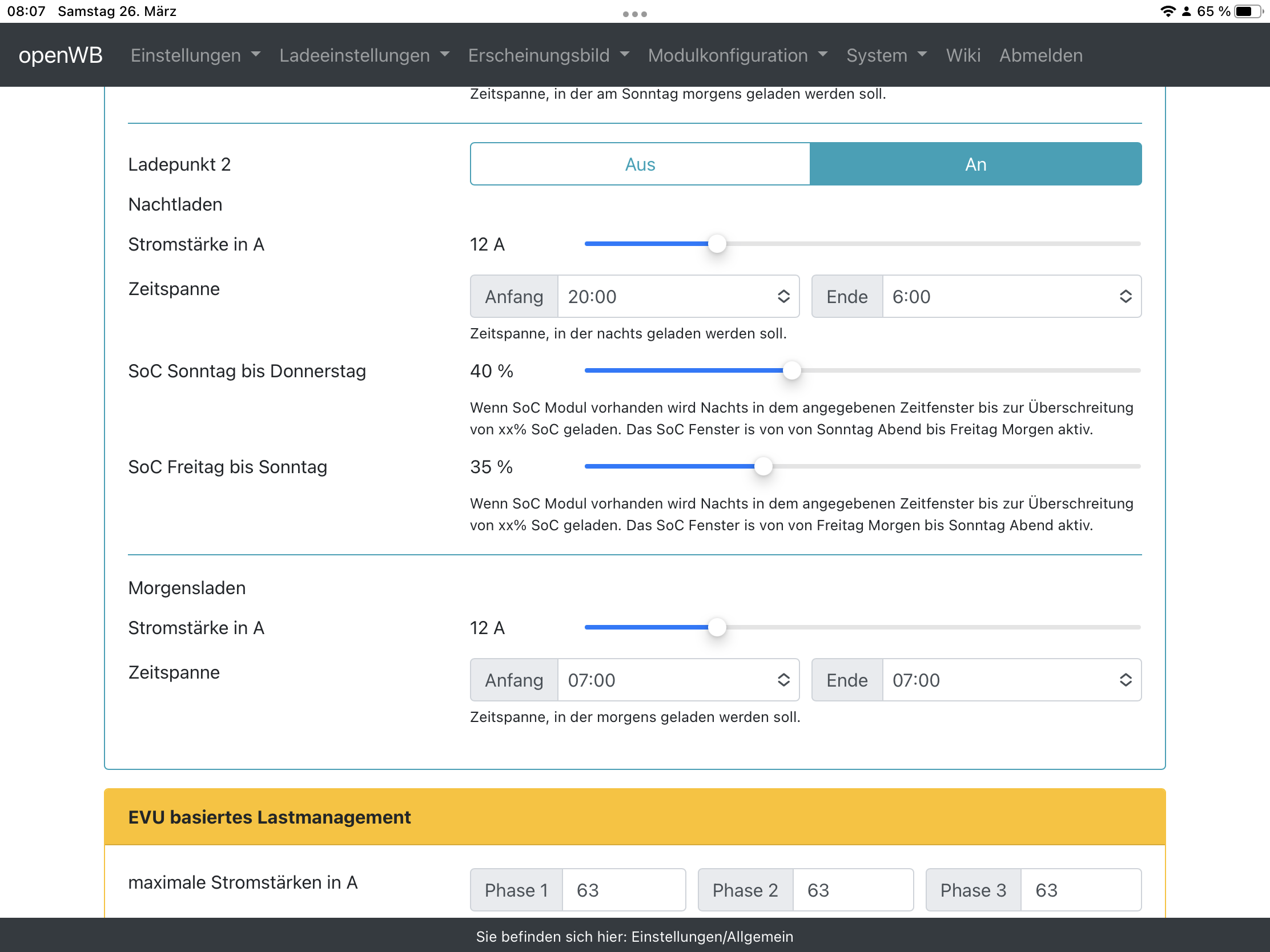Click the Morgensladen Anfang 07:00 stepper arrows

783,679
